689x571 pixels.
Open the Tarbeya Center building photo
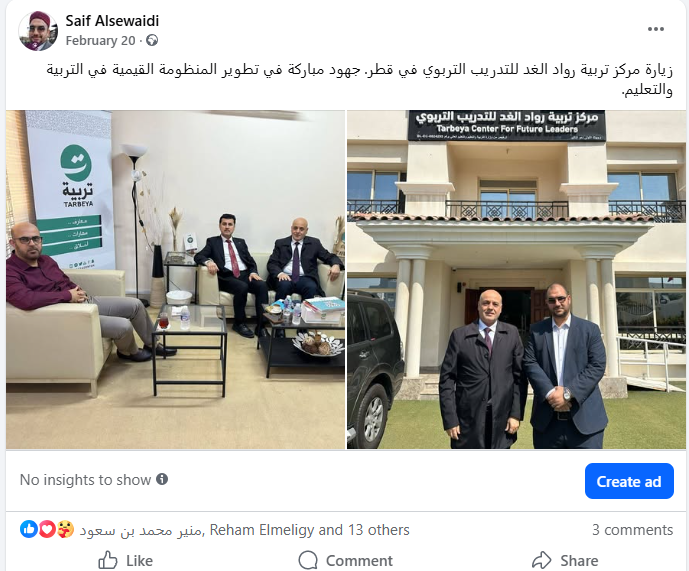(516, 280)
